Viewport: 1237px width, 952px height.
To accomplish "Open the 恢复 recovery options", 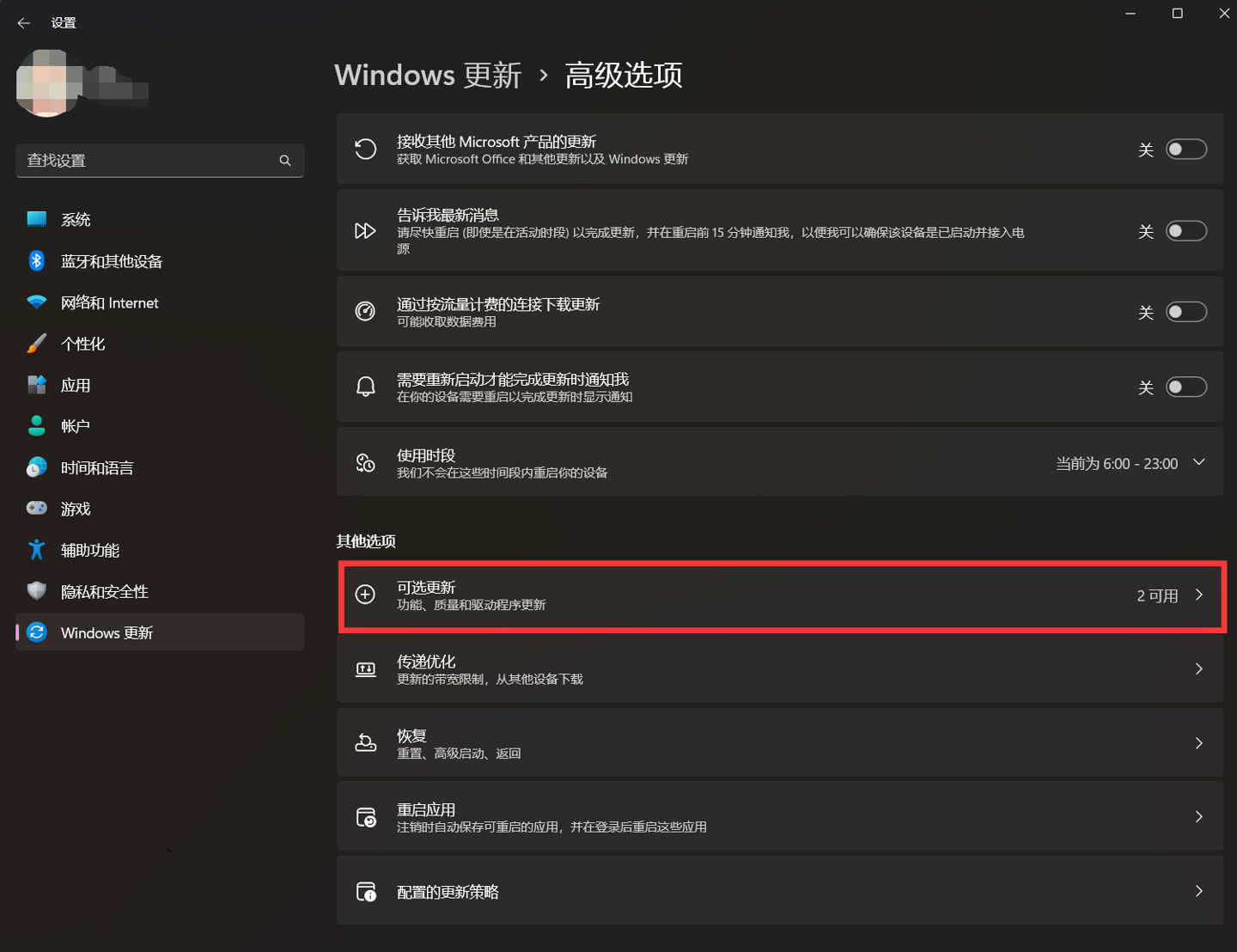I will click(780, 742).
